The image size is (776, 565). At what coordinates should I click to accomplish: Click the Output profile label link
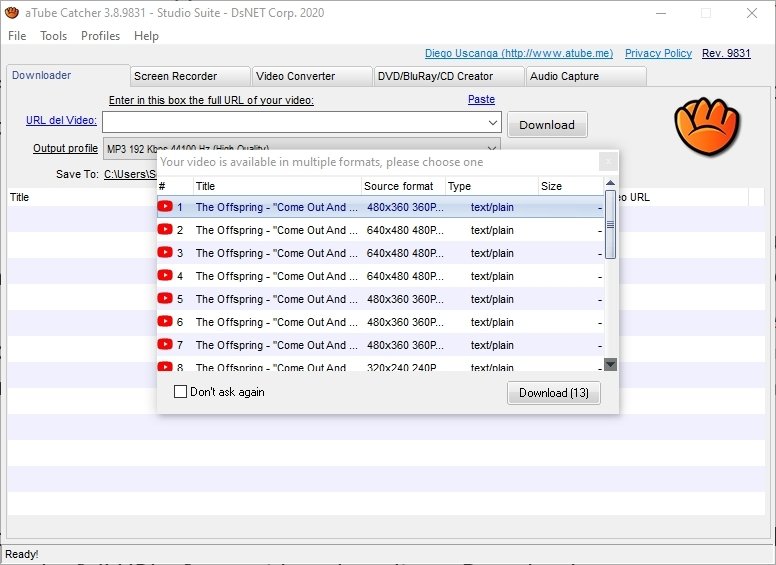coord(65,148)
